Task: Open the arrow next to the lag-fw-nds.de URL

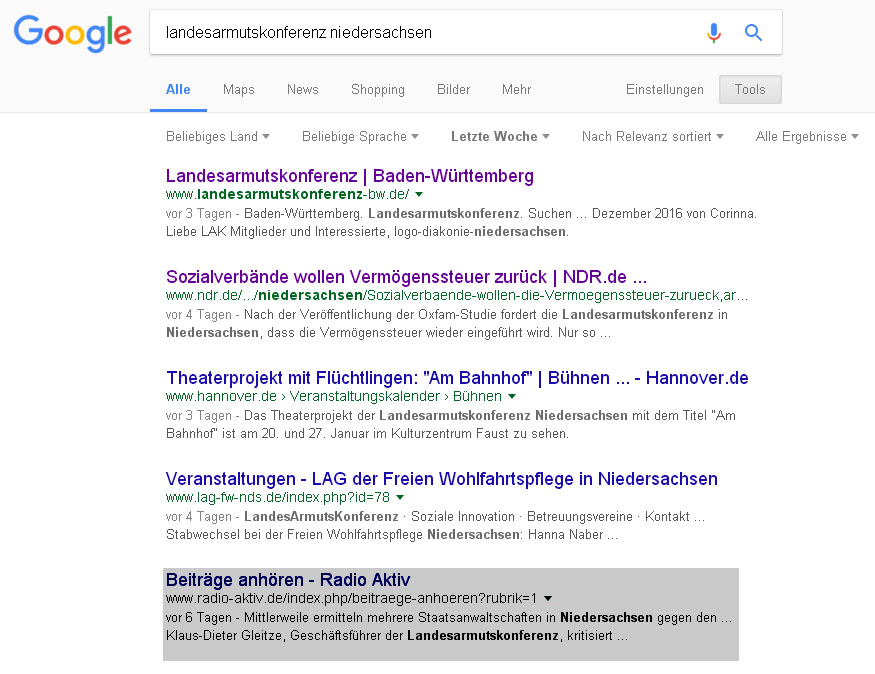Action: click(x=400, y=498)
